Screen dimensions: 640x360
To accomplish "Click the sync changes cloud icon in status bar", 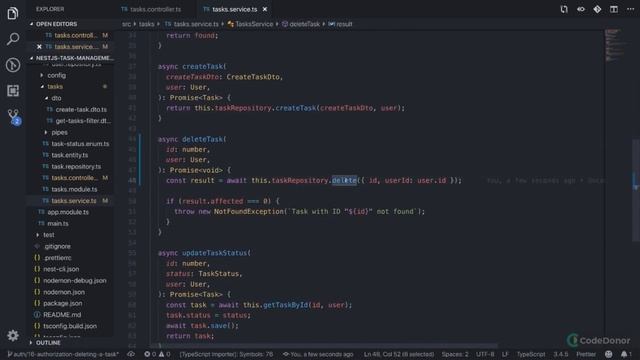I will (x=131, y=354).
